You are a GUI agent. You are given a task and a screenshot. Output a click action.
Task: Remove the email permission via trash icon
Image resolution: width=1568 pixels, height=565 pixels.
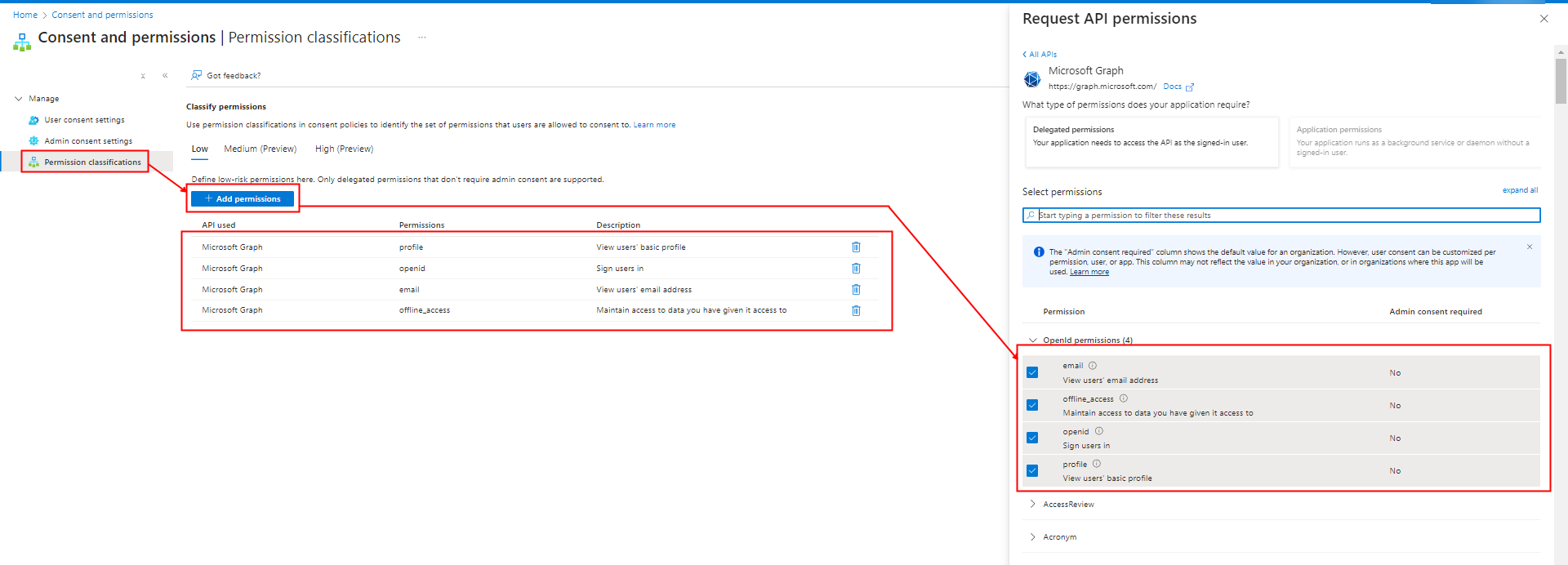click(856, 290)
